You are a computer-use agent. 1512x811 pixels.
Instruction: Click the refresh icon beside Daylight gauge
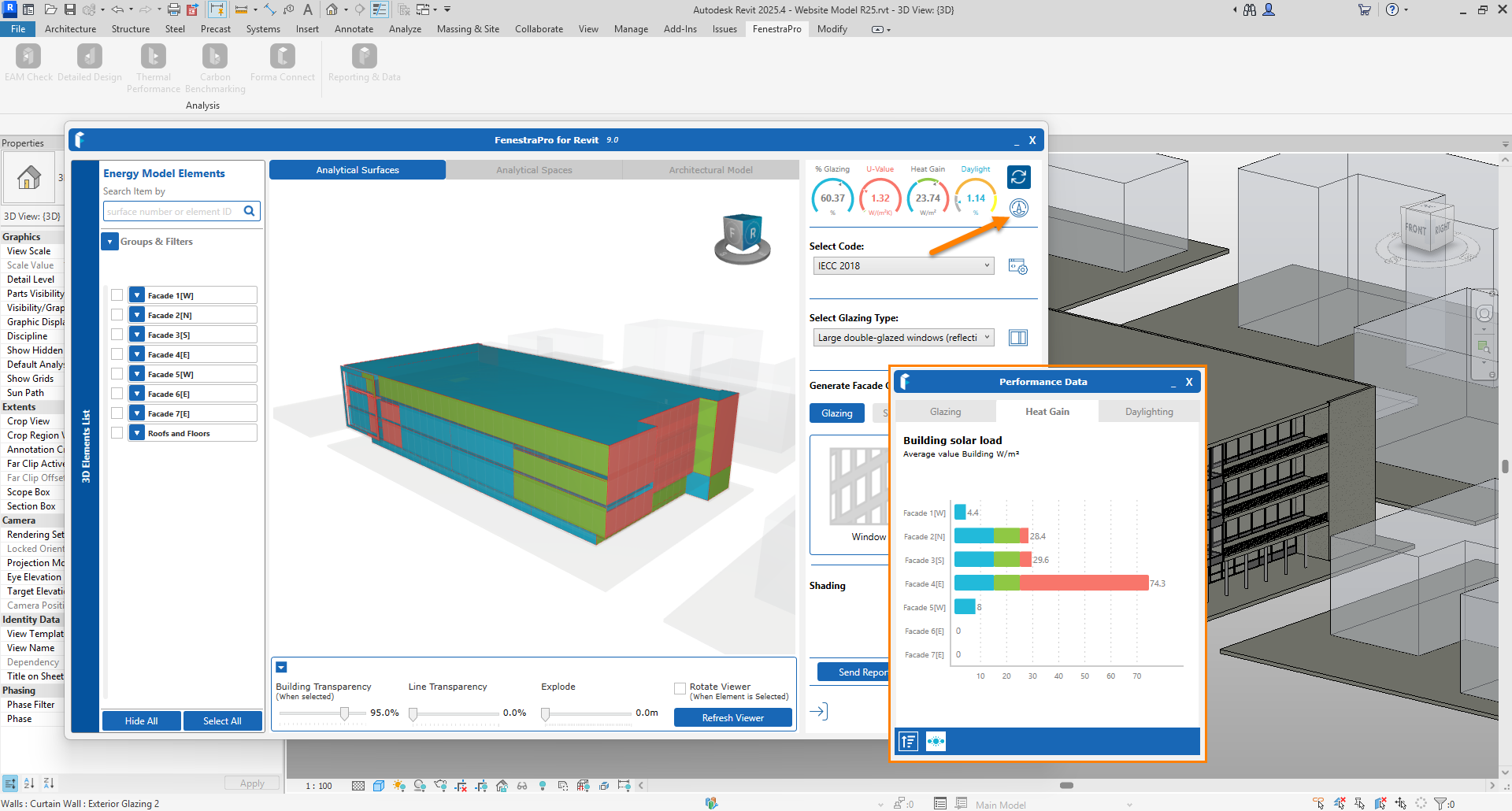[x=1018, y=177]
